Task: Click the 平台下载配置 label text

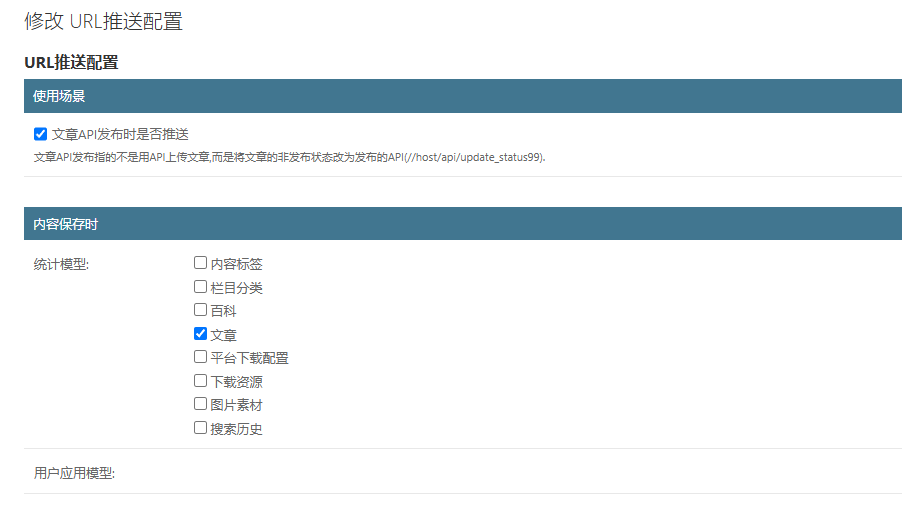Action: coord(249,358)
